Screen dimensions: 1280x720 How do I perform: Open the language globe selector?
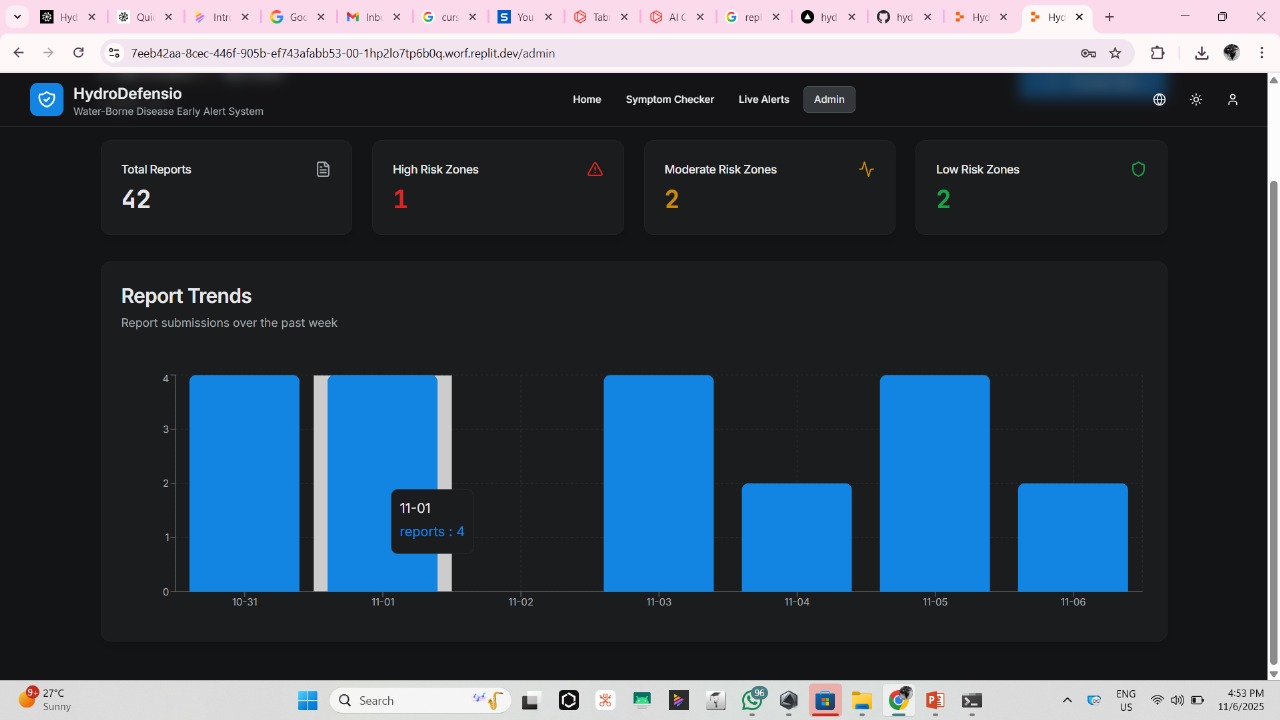pyautogui.click(x=1159, y=100)
